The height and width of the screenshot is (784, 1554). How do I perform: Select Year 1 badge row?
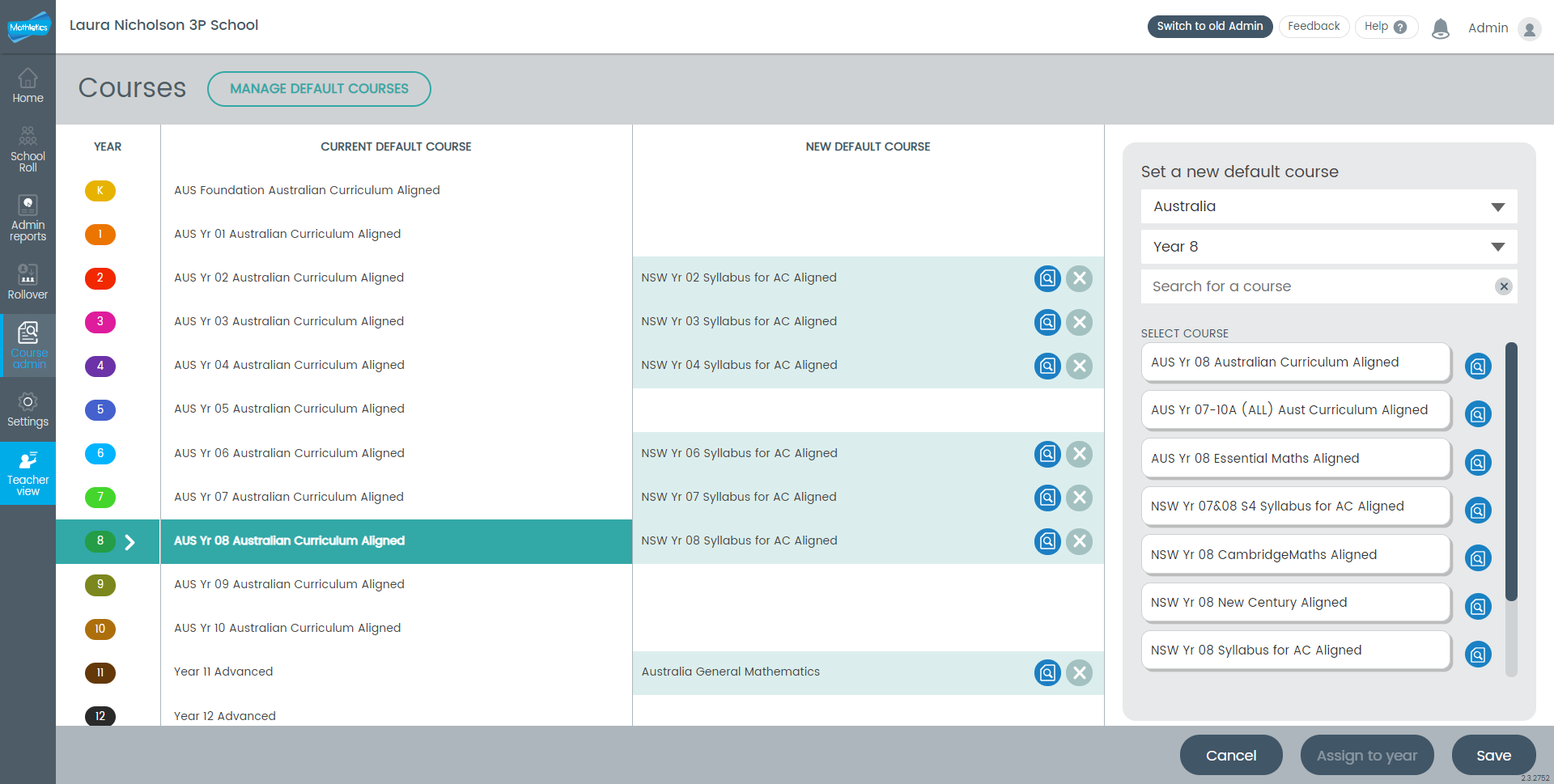[x=100, y=235]
